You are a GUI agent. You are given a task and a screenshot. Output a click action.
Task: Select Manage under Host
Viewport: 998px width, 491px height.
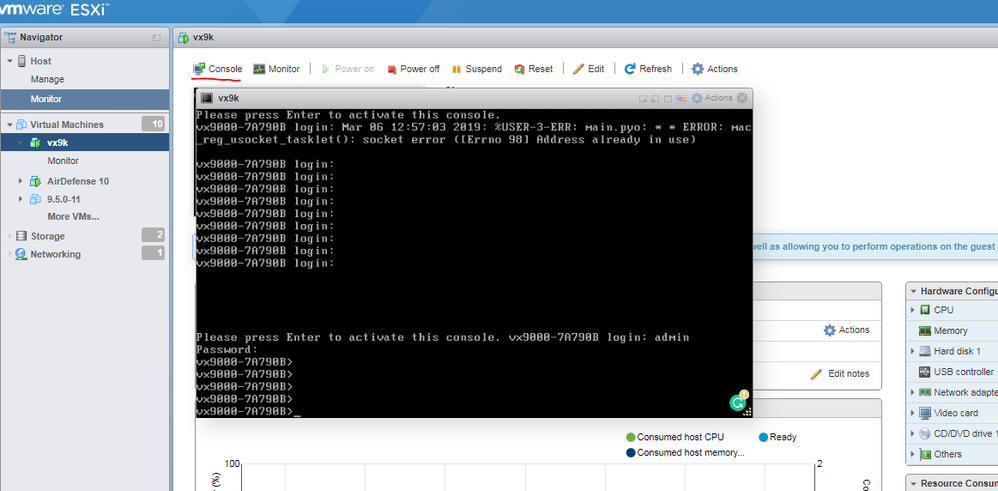coord(47,80)
